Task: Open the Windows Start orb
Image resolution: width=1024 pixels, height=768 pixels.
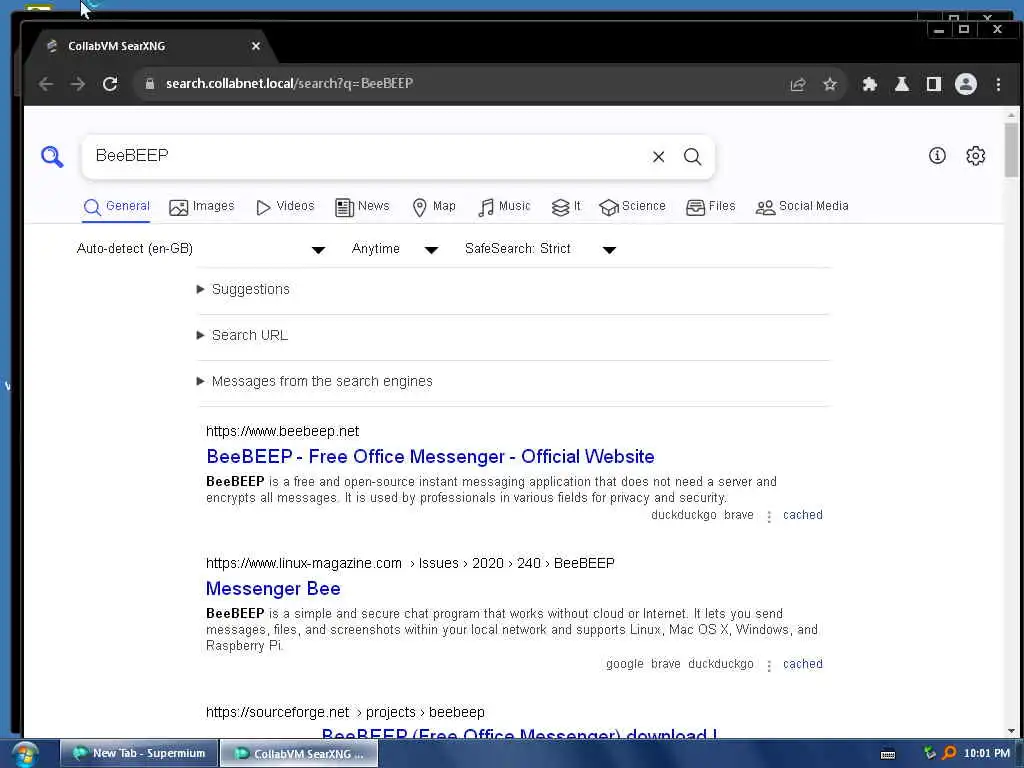Action: click(24, 754)
